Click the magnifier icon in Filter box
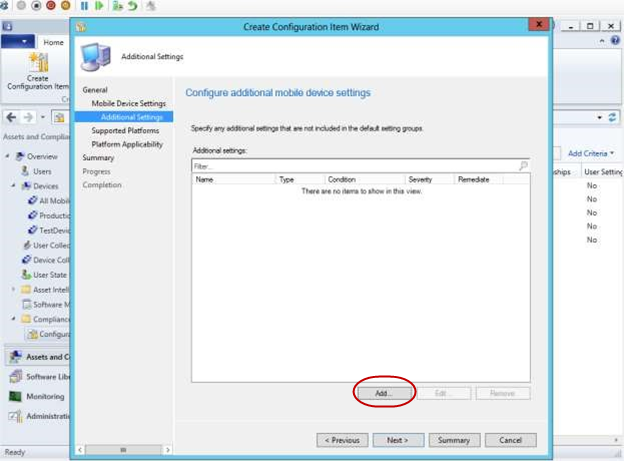The width and height of the screenshot is (624, 461). tap(523, 165)
